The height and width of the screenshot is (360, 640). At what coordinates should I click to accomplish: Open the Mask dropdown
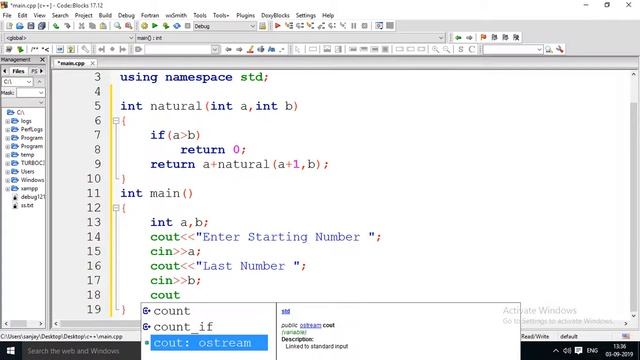(x=31, y=93)
